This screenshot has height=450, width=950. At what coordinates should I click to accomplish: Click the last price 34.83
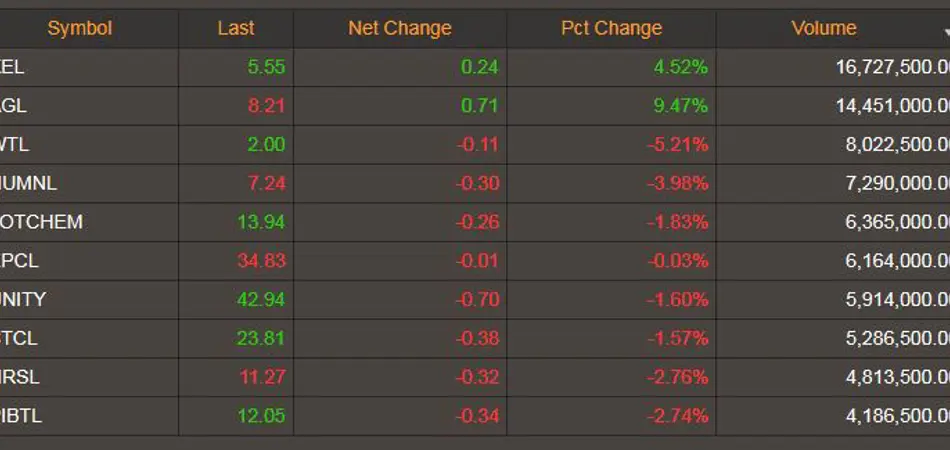point(261,261)
